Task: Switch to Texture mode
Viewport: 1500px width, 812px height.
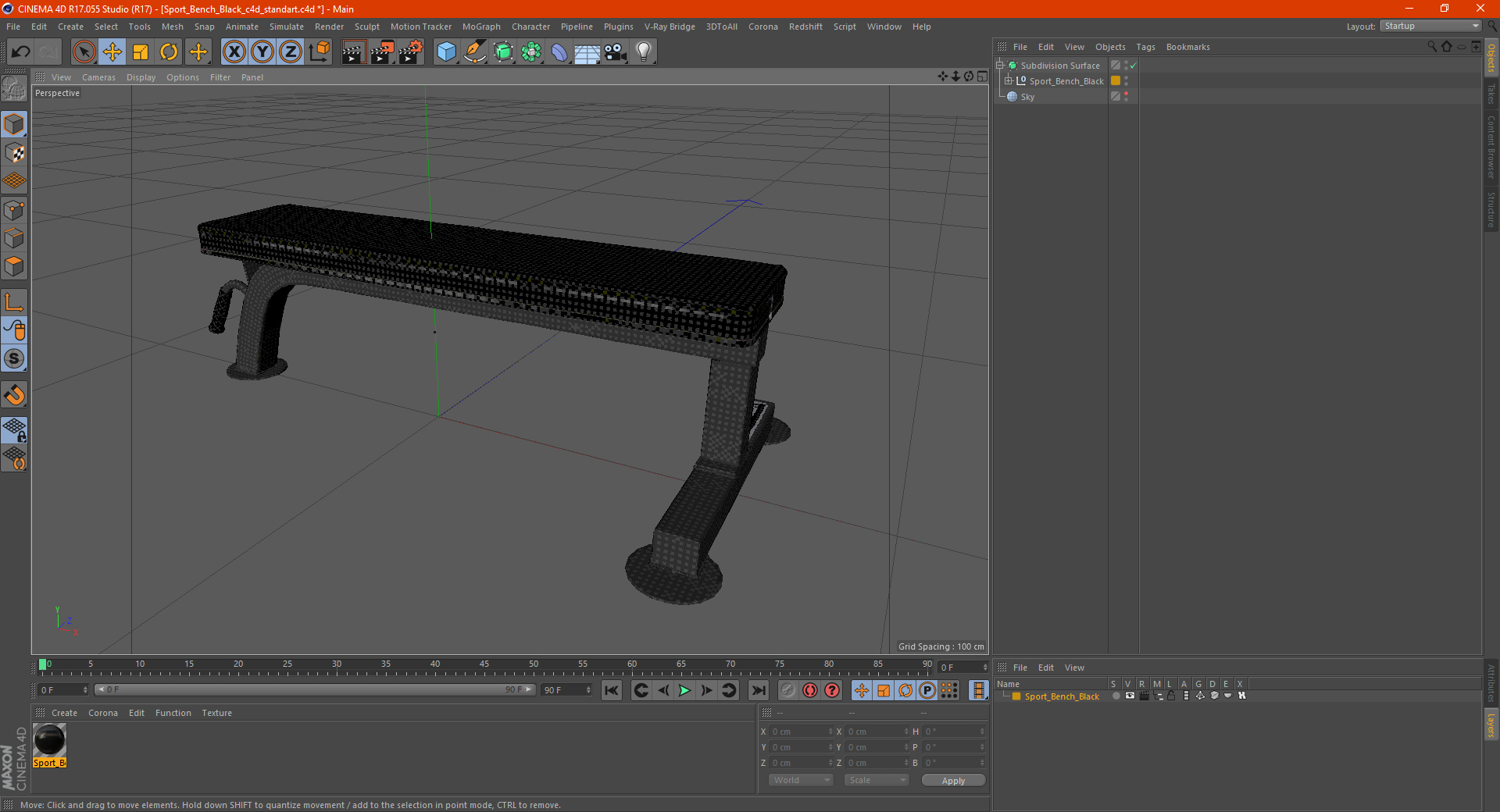Action: (14, 153)
